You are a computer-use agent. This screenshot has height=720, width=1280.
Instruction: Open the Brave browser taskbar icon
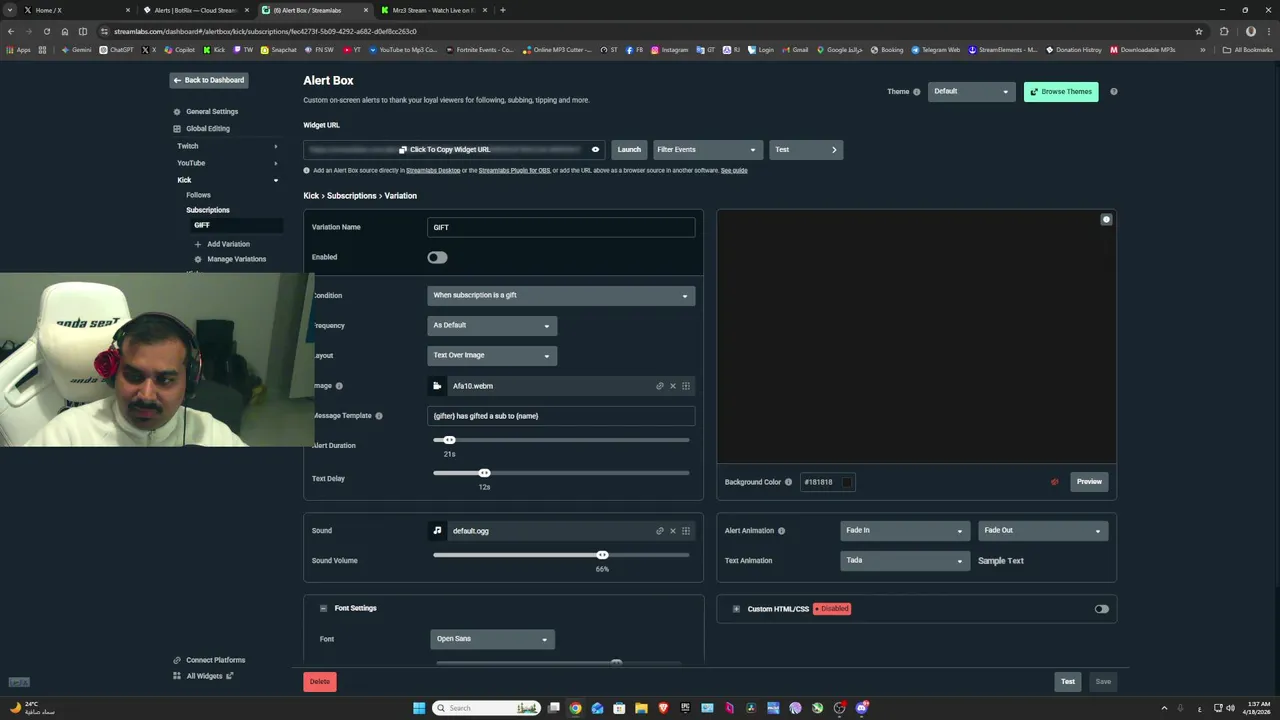(x=663, y=708)
